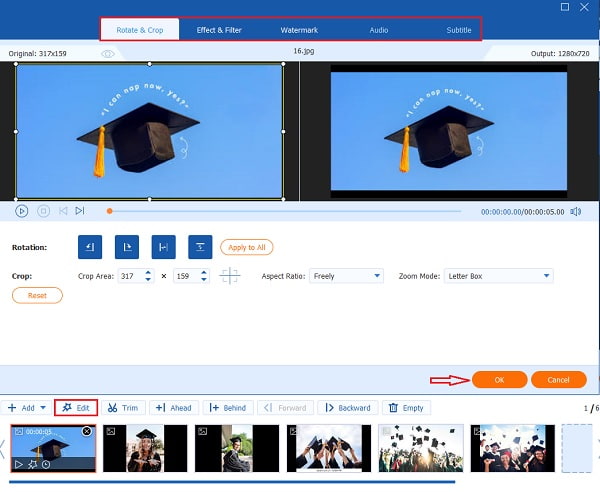Increase crop height with the up arrow
600x492 pixels.
coord(204,272)
